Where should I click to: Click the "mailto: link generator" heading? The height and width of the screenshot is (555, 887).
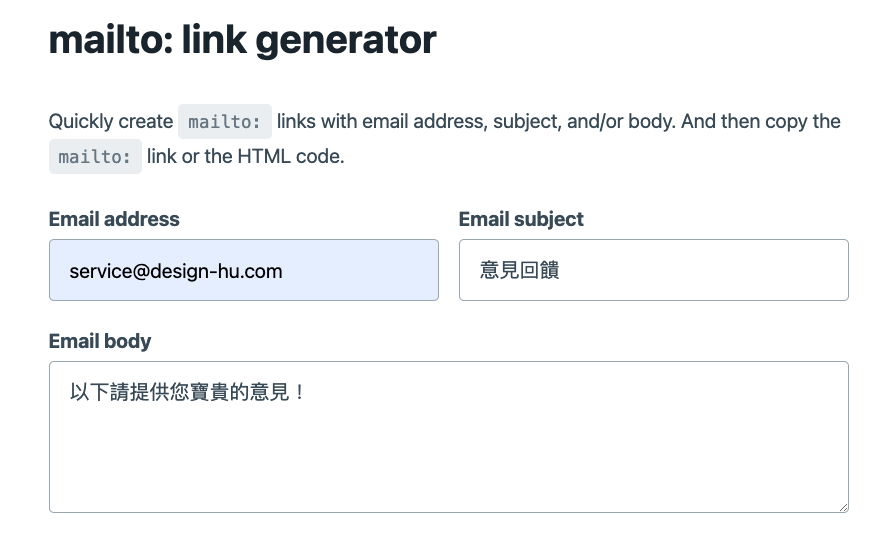click(x=242, y=40)
